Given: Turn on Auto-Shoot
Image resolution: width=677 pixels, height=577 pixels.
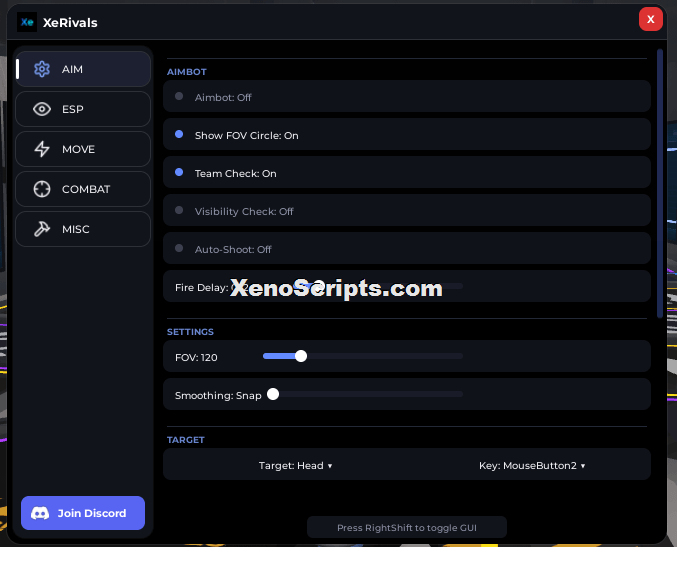Looking at the screenshot, I should click(x=407, y=248).
